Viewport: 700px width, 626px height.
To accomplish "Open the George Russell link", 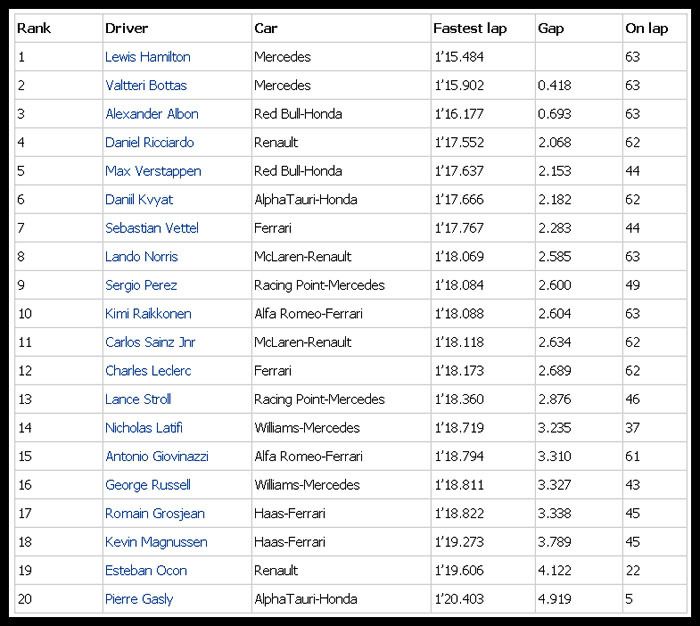I will pos(148,485).
